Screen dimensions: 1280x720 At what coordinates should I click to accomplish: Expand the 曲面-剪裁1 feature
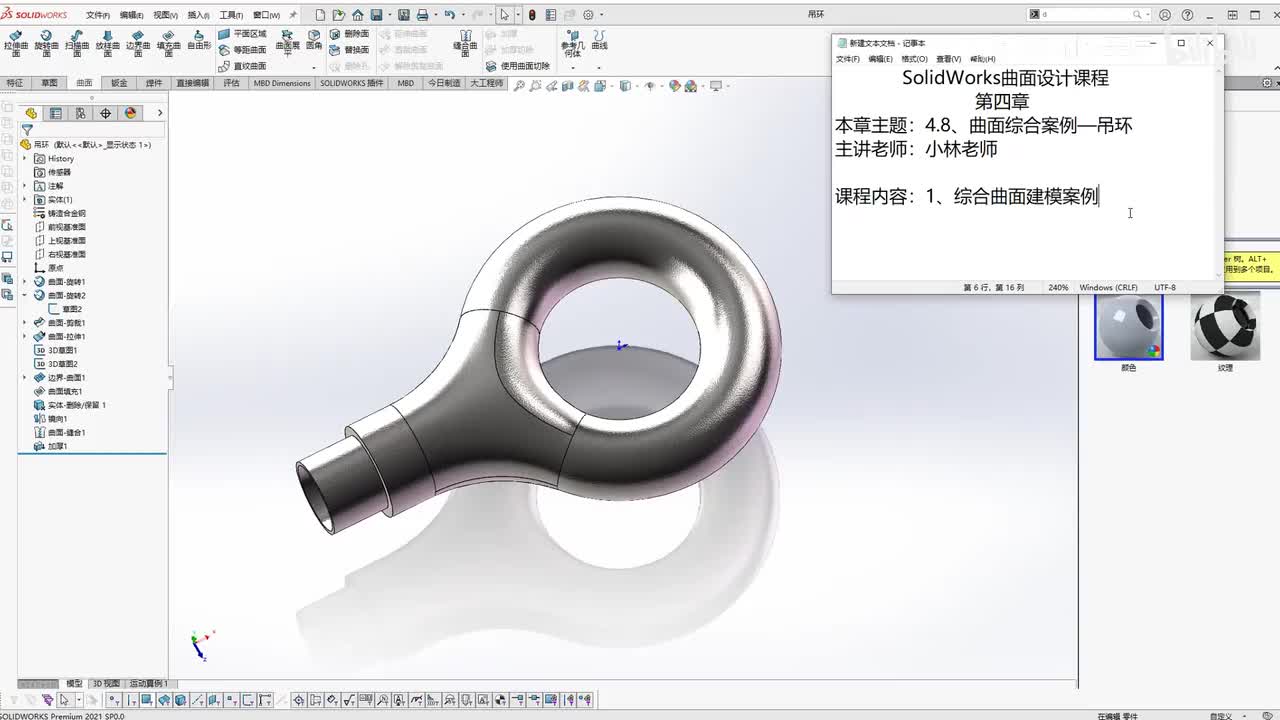click(25, 323)
